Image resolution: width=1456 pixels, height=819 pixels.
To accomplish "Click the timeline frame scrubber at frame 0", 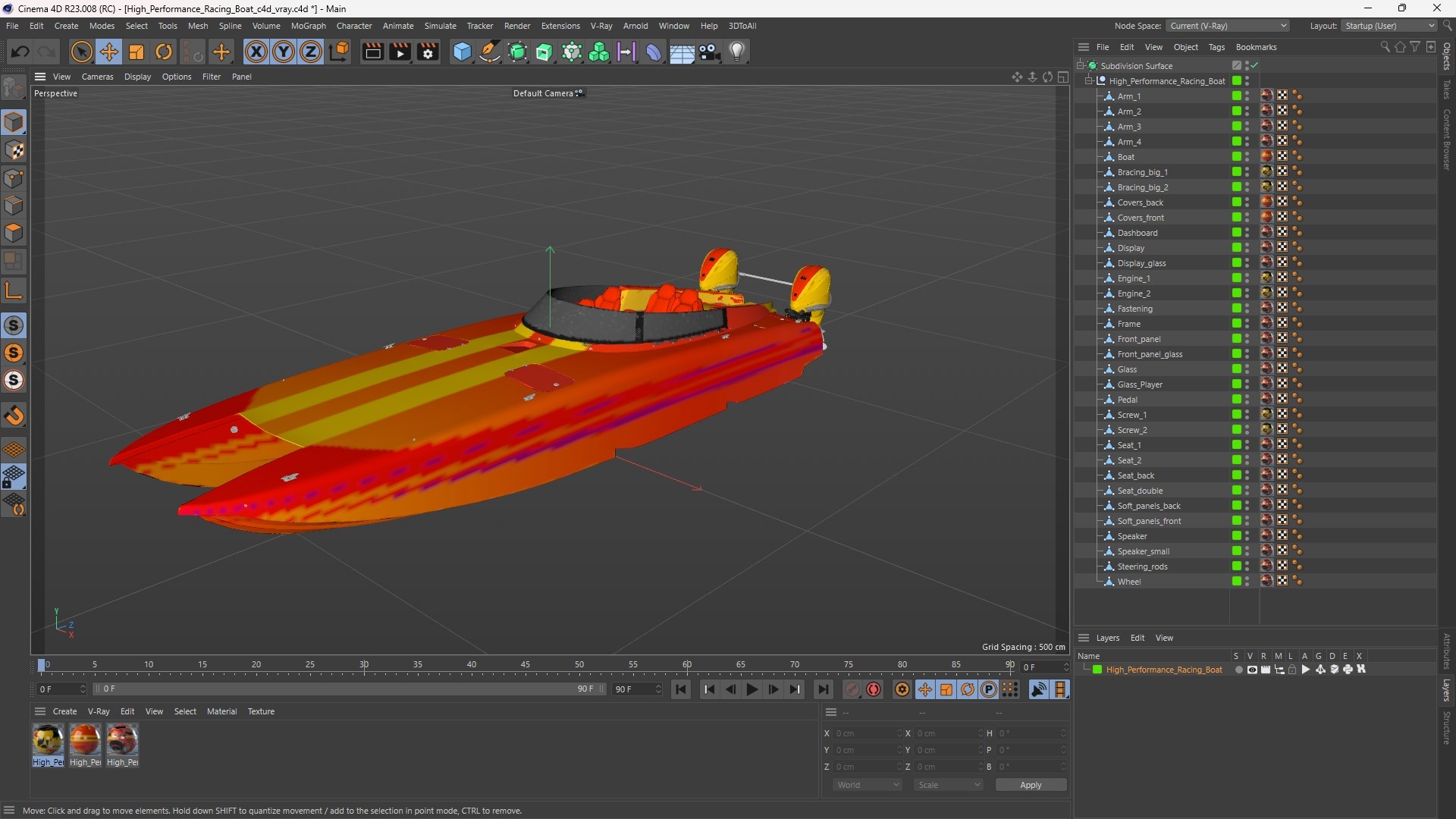I will pos(42,666).
